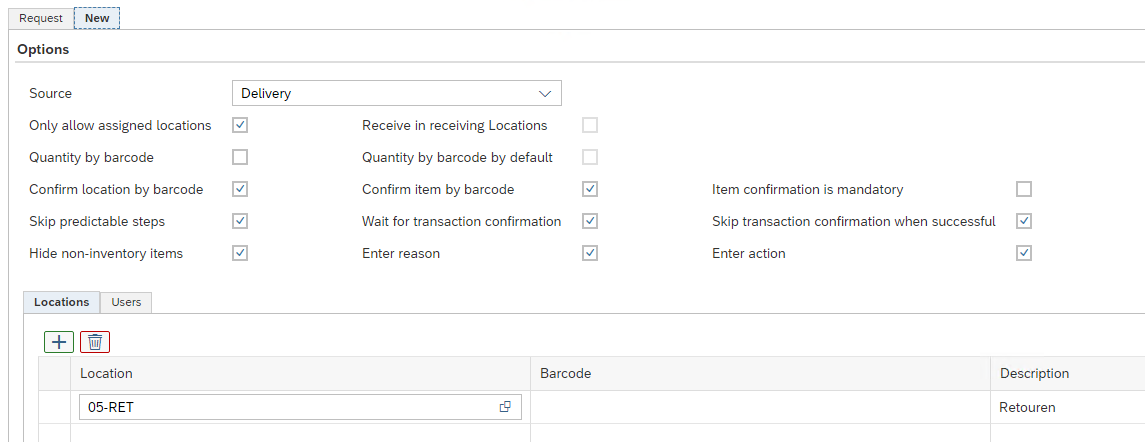Uncheck Wait for transaction confirmation
The height and width of the screenshot is (442, 1145).
tap(590, 221)
